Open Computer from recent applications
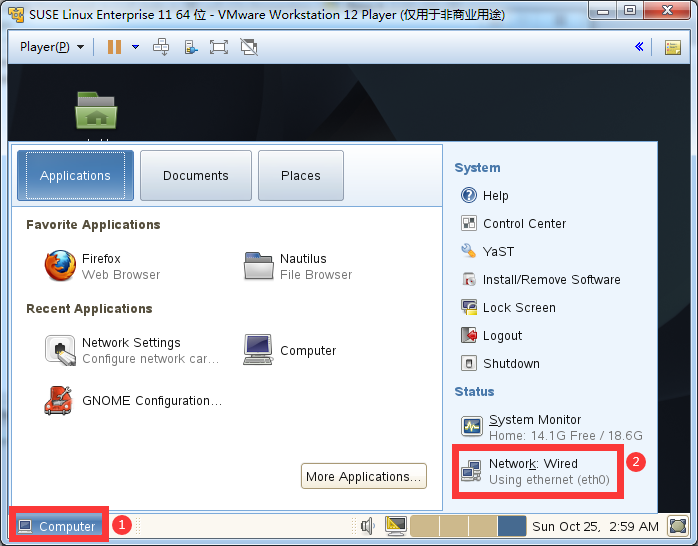The image size is (698, 546). point(290,350)
